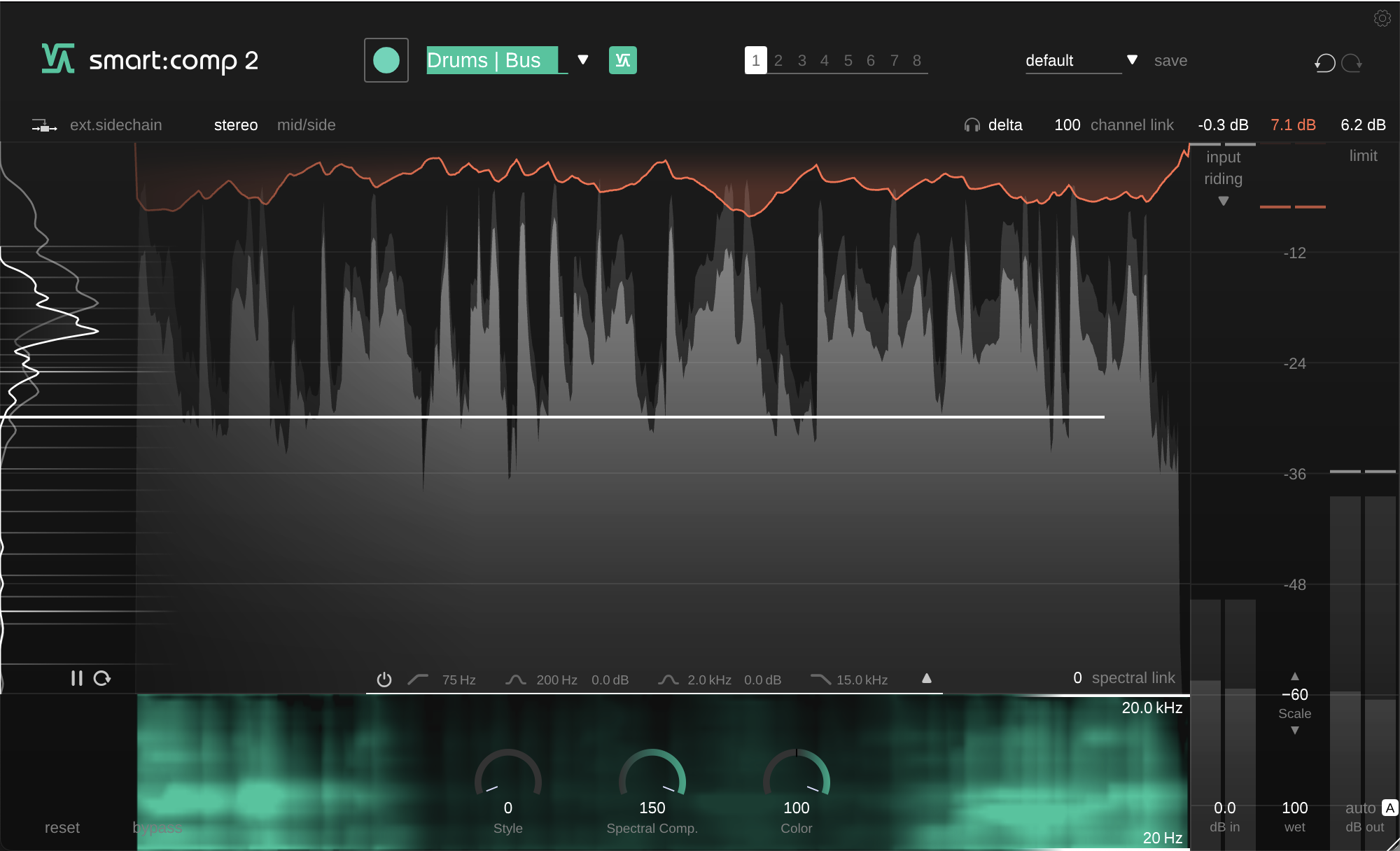Click the reset button

[x=63, y=825]
